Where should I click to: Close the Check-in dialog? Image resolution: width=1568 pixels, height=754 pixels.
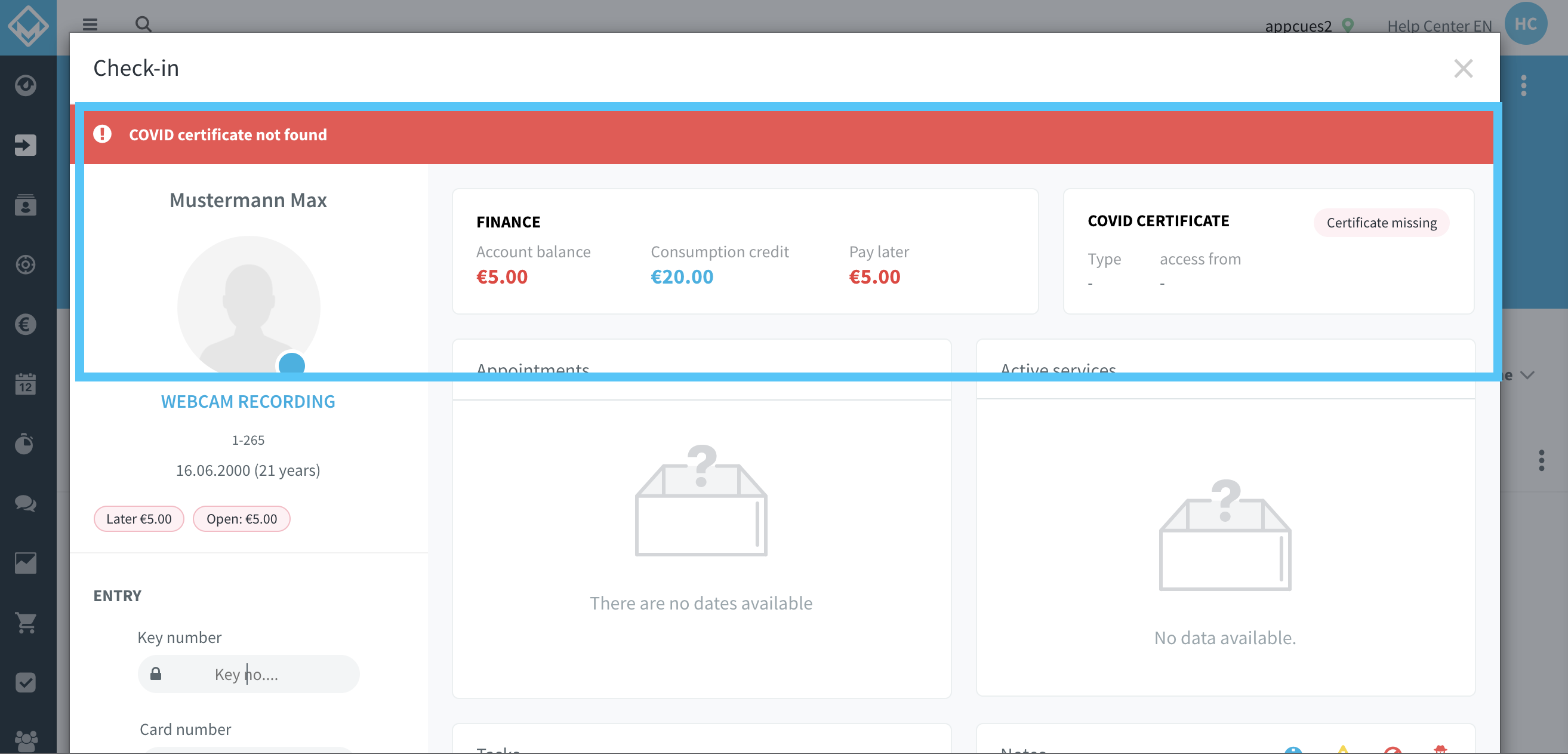1463,68
